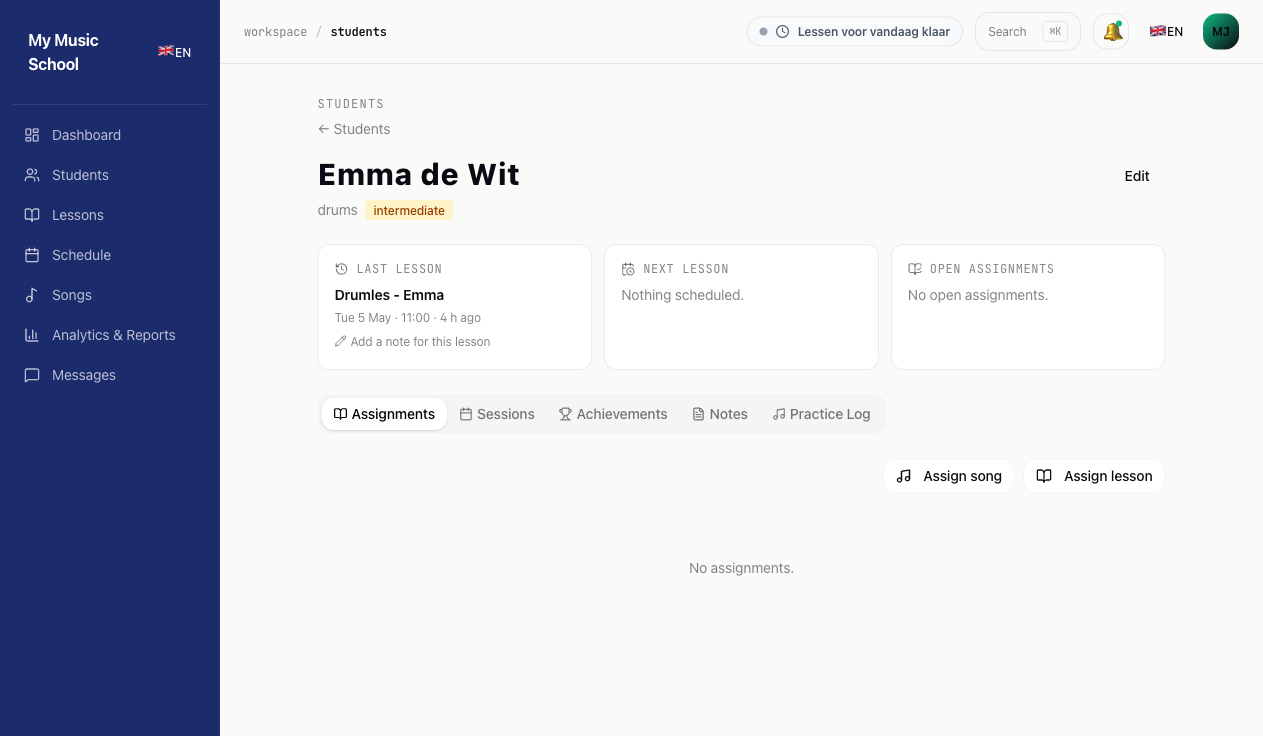Go to Dashboard in the sidebar
Viewport: 1263px width, 736px height.
110,135
